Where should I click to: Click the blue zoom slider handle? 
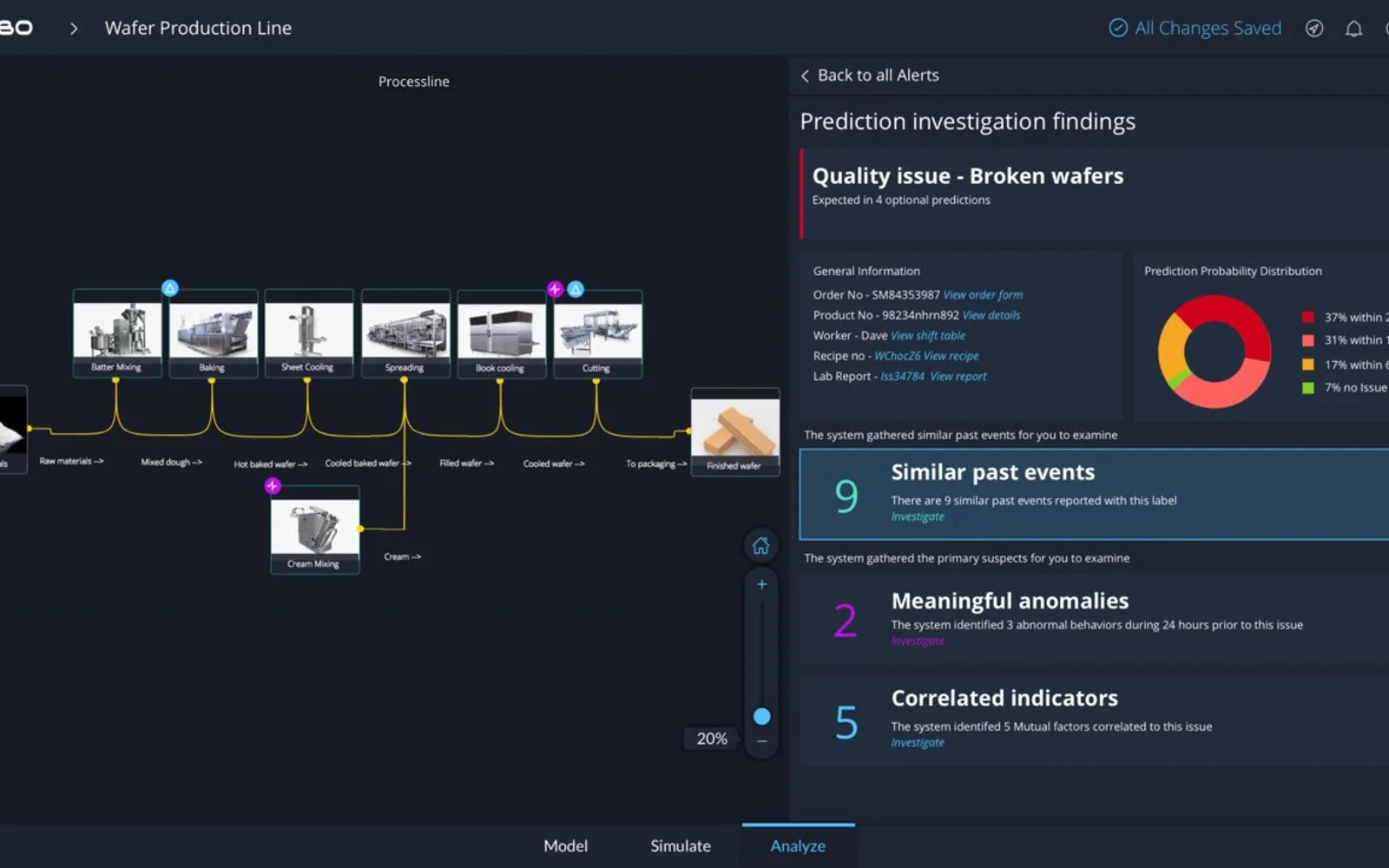pyautogui.click(x=761, y=716)
